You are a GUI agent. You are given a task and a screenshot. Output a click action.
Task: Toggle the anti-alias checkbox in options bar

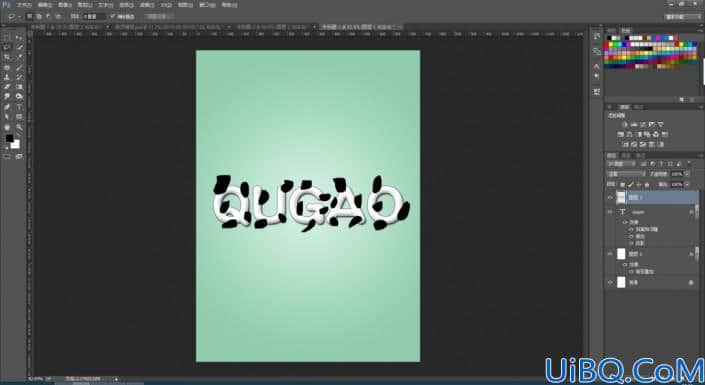[113, 17]
